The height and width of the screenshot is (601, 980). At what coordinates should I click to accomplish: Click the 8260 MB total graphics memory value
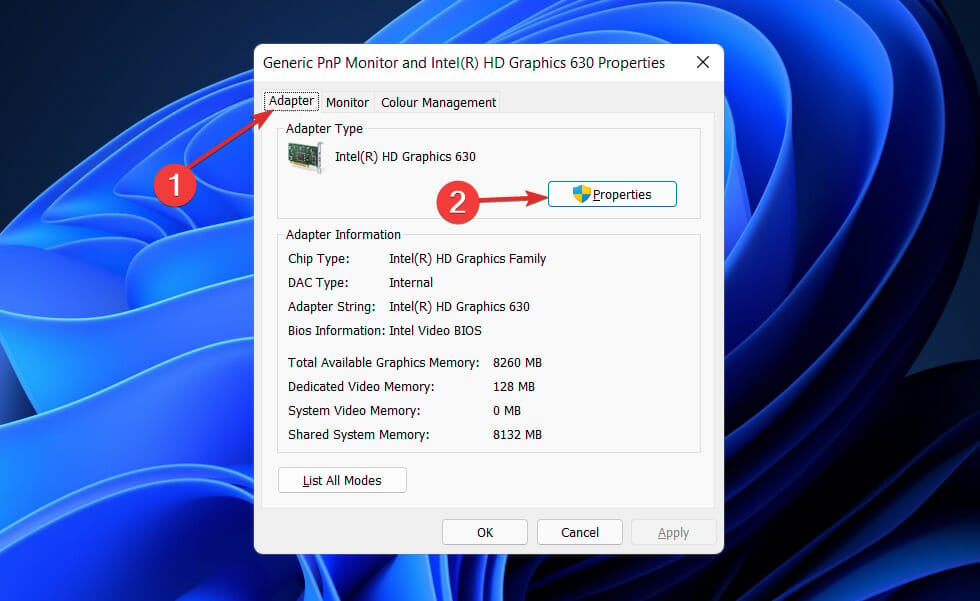(x=518, y=362)
